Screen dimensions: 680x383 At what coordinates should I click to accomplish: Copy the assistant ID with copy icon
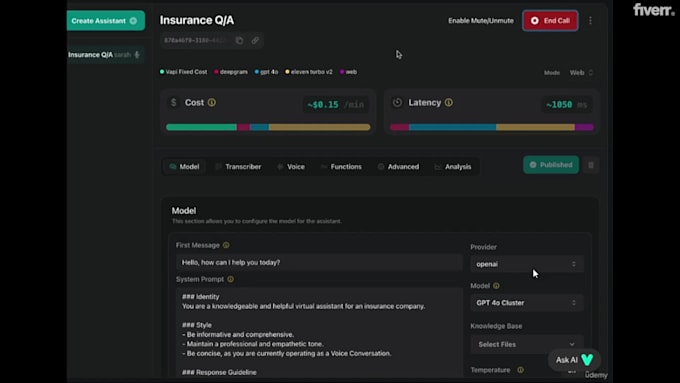coord(239,40)
